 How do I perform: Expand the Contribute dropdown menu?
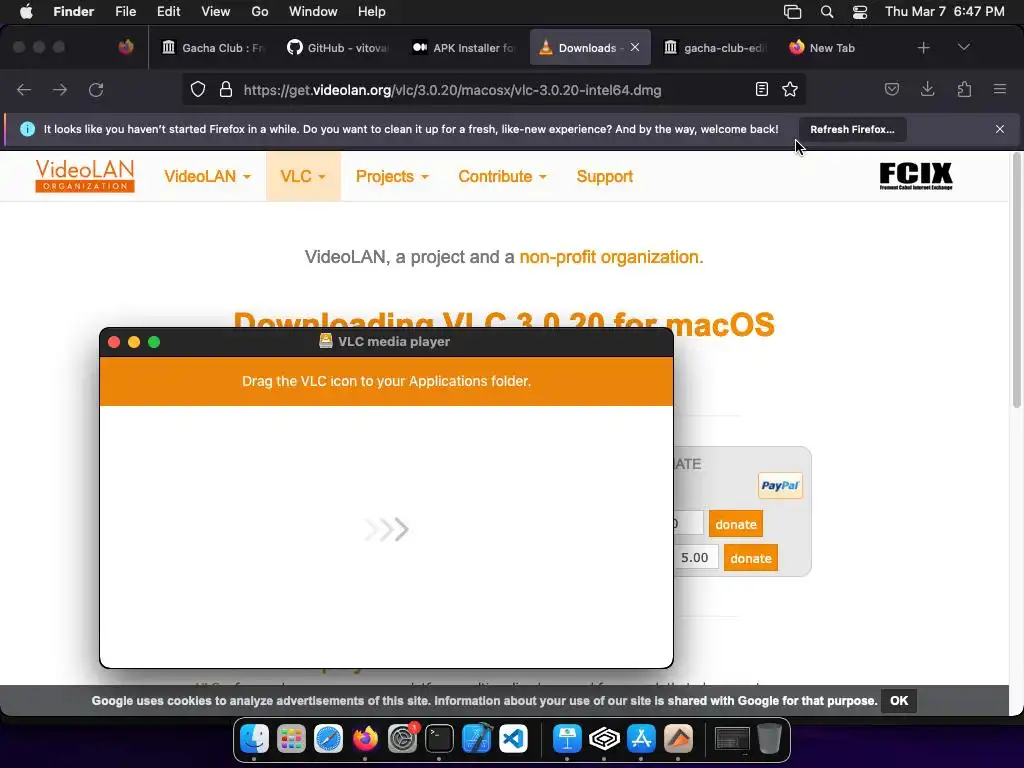pyautogui.click(x=502, y=176)
